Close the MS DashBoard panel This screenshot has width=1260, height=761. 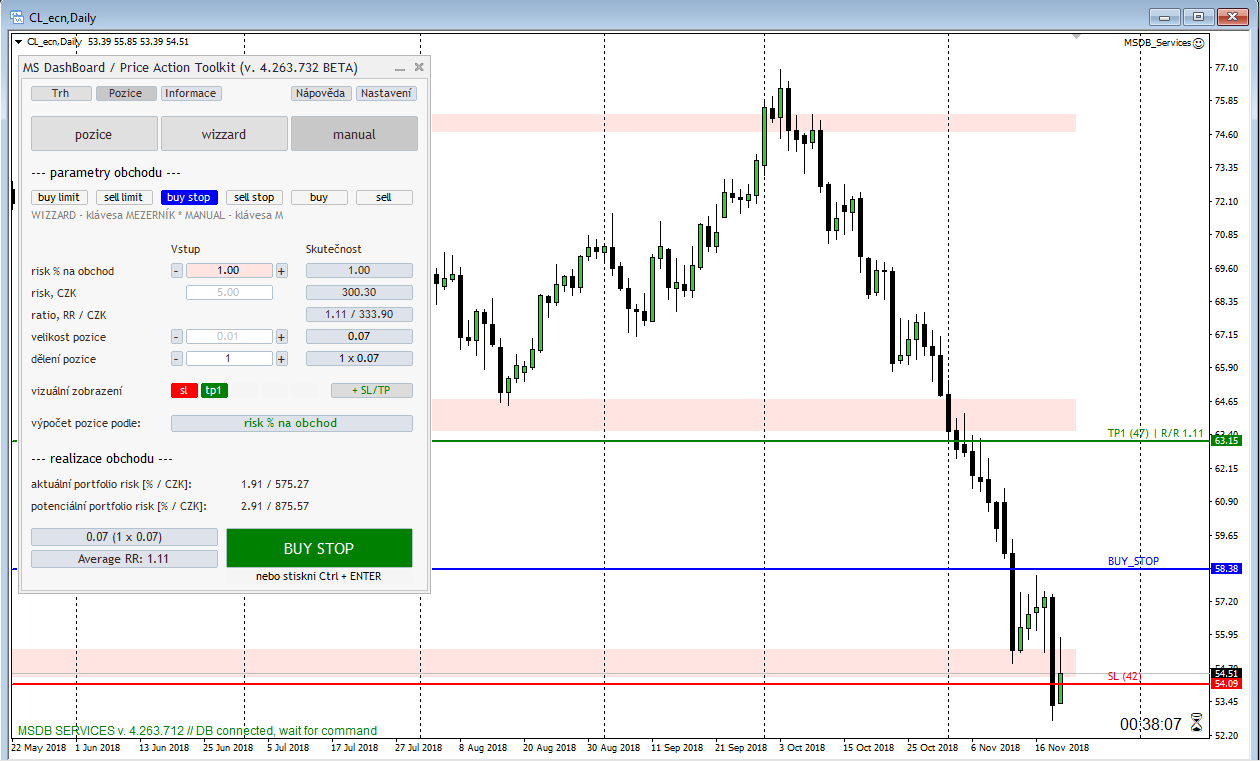[419, 68]
